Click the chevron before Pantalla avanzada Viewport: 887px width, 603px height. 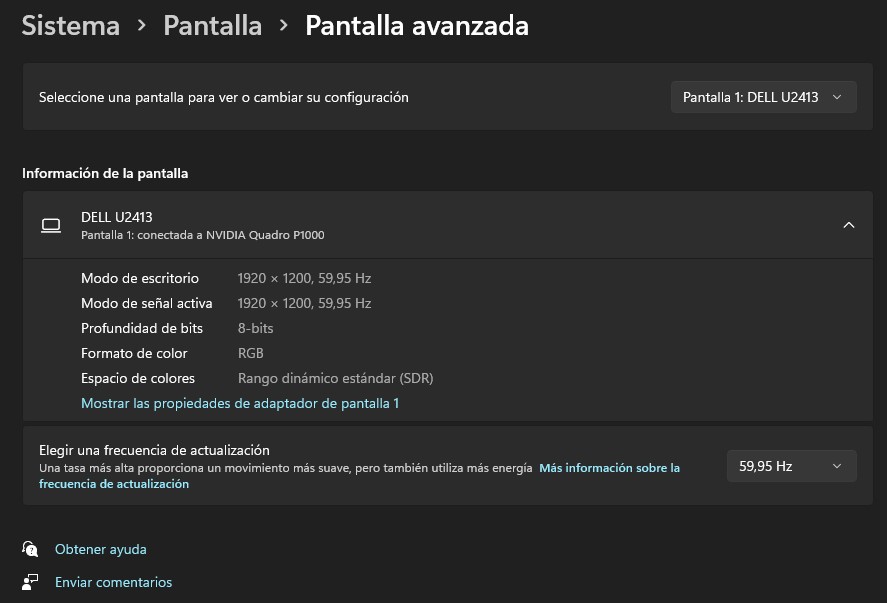pyautogui.click(x=284, y=25)
